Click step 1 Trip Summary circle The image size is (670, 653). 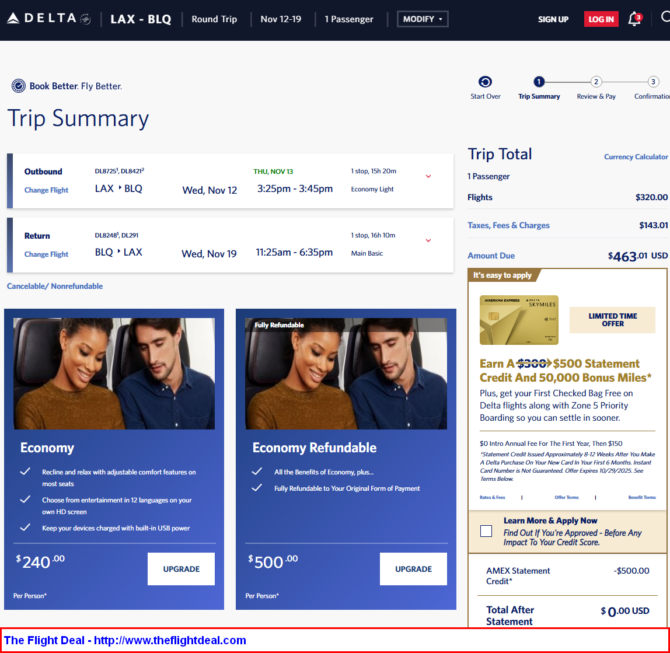click(x=539, y=82)
